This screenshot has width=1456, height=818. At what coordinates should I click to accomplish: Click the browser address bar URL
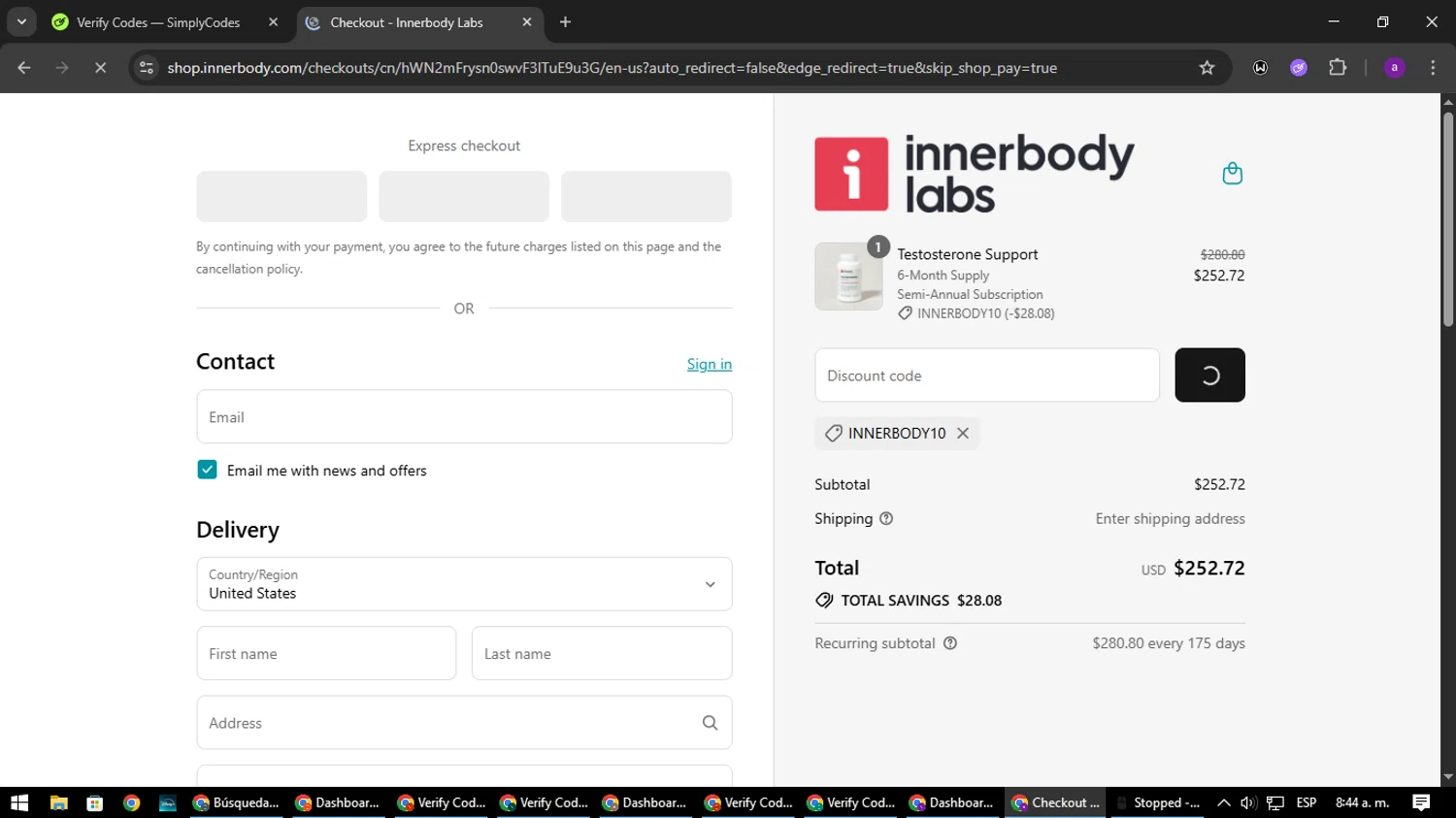(x=612, y=68)
